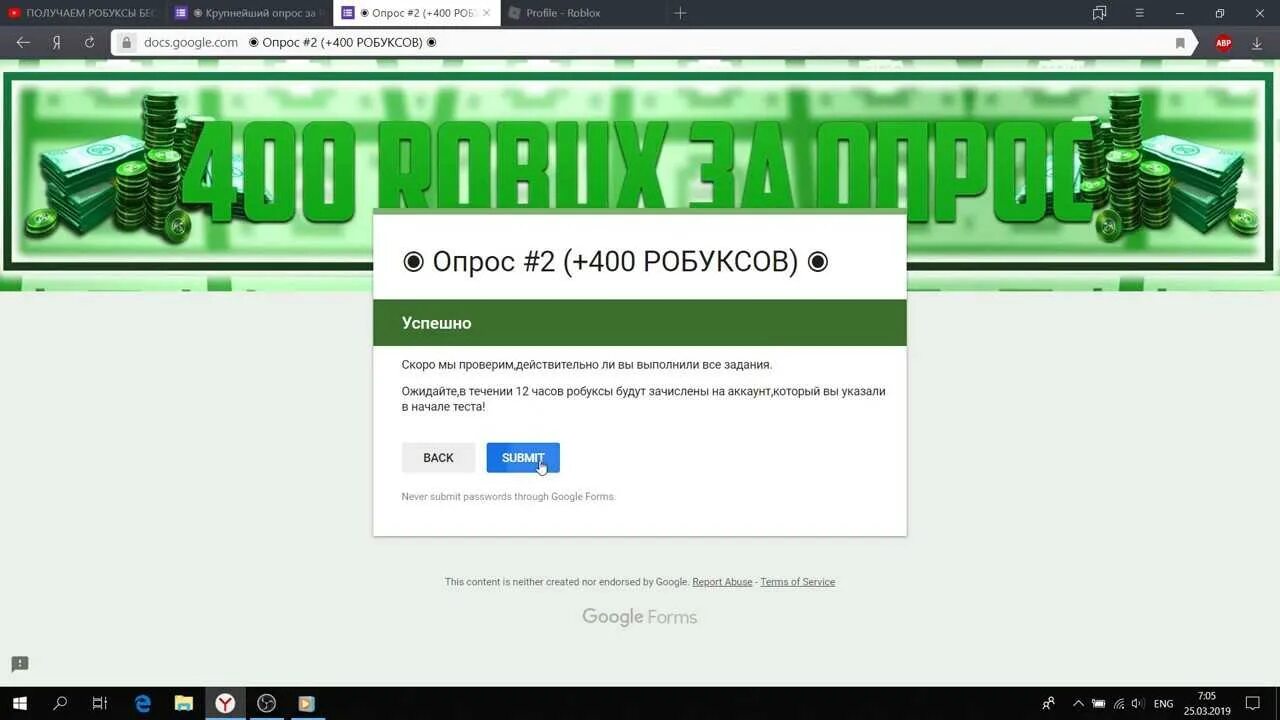The width and height of the screenshot is (1280, 720).
Task: Click the volume speaker tray icon
Action: coord(1138,704)
